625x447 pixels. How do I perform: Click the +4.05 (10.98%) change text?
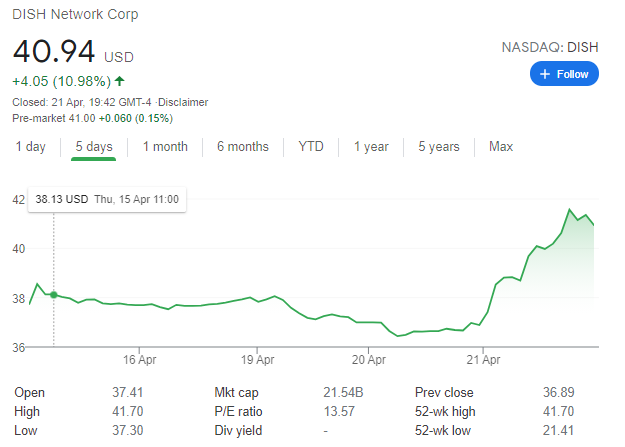click(62, 81)
